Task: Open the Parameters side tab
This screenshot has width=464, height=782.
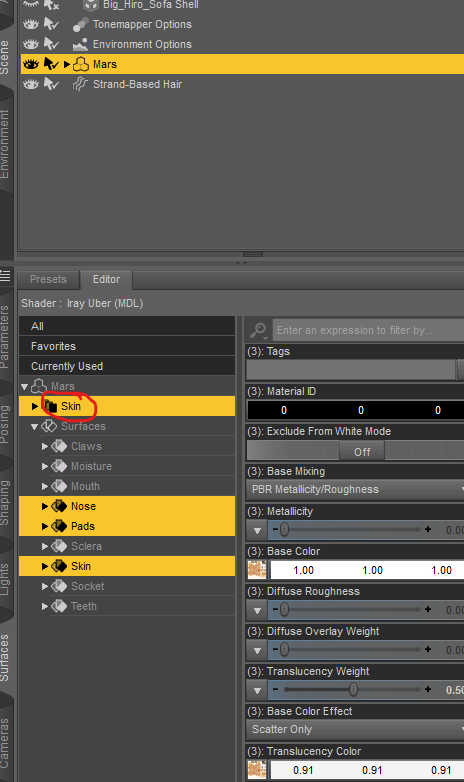Action: [x=5, y=337]
